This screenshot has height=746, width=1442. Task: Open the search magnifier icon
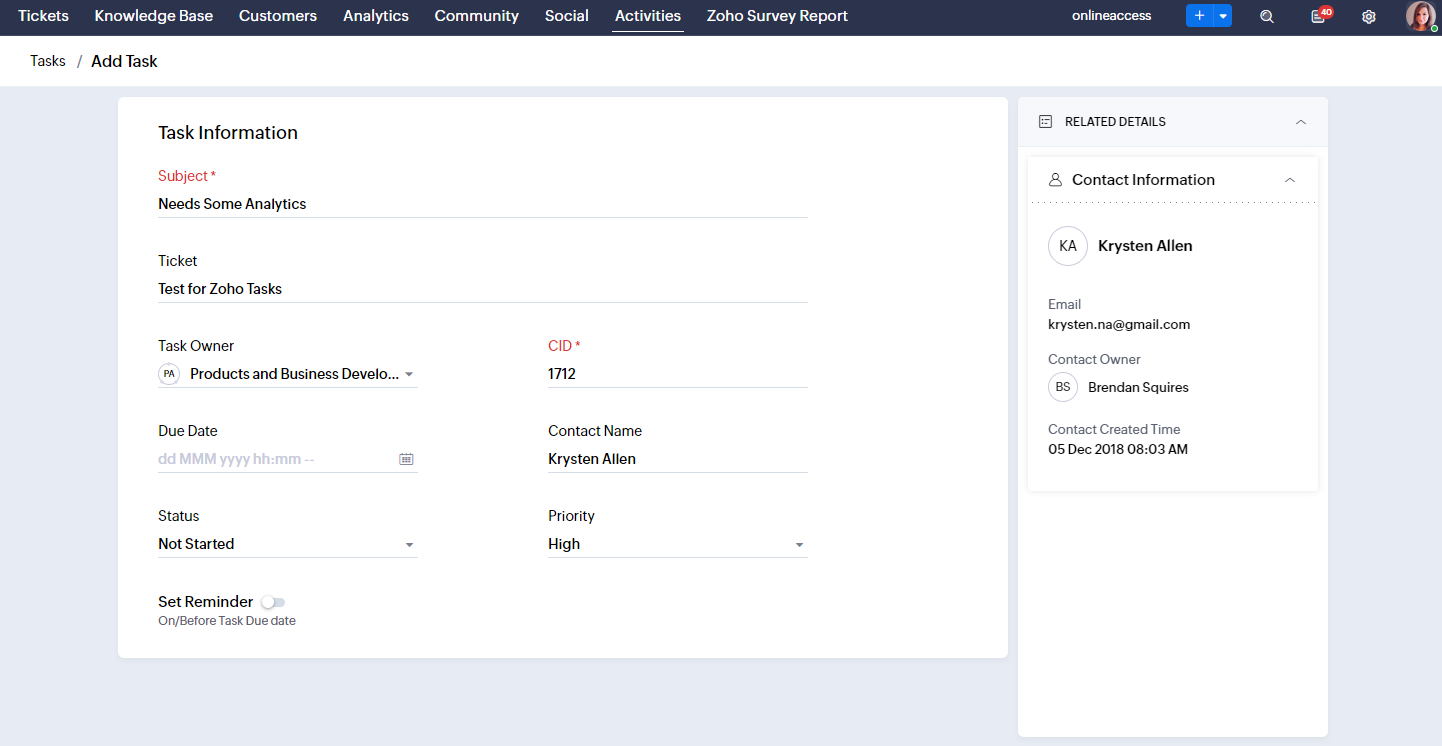pos(1267,16)
